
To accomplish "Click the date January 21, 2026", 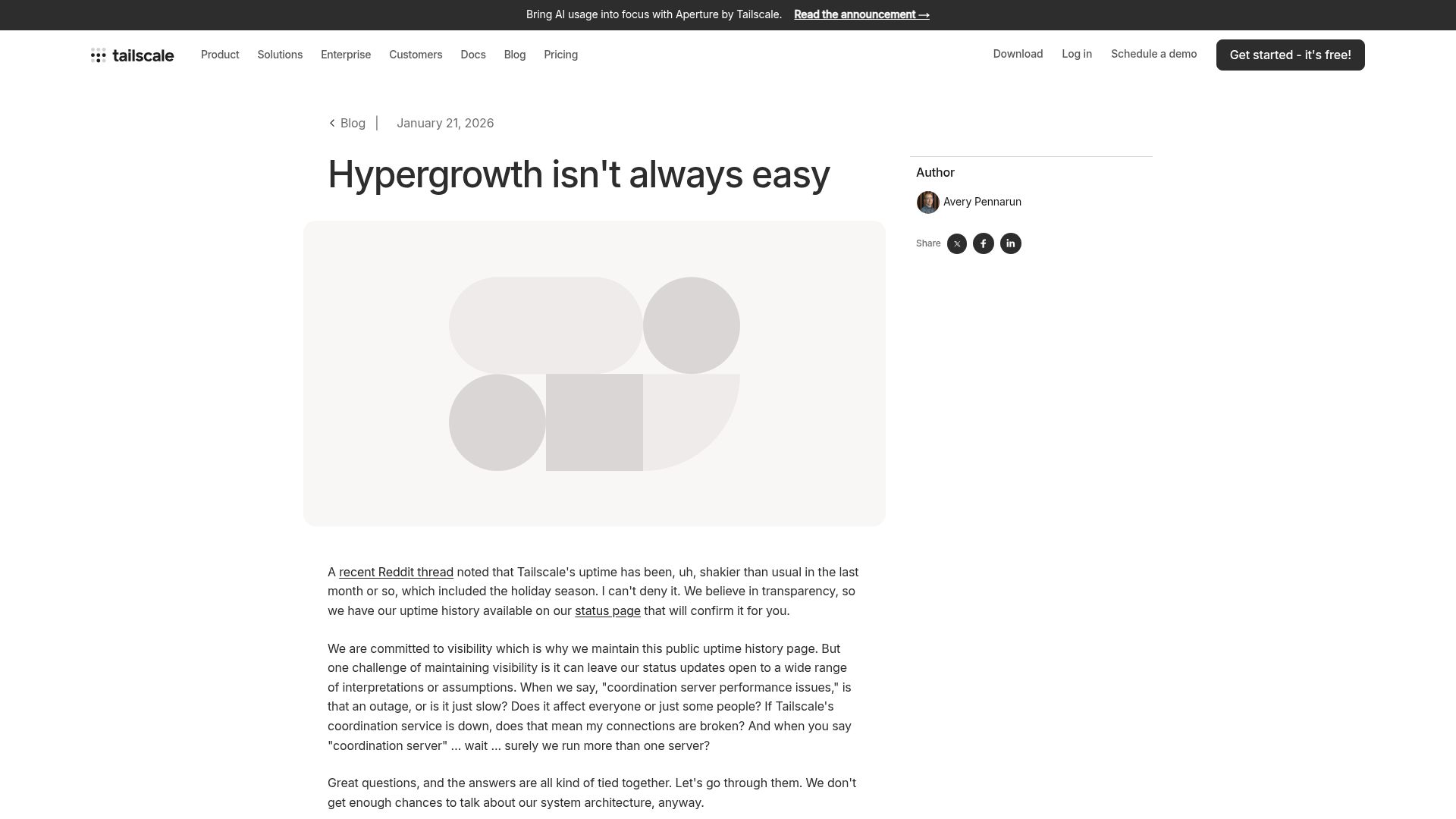I will pyautogui.click(x=445, y=124).
